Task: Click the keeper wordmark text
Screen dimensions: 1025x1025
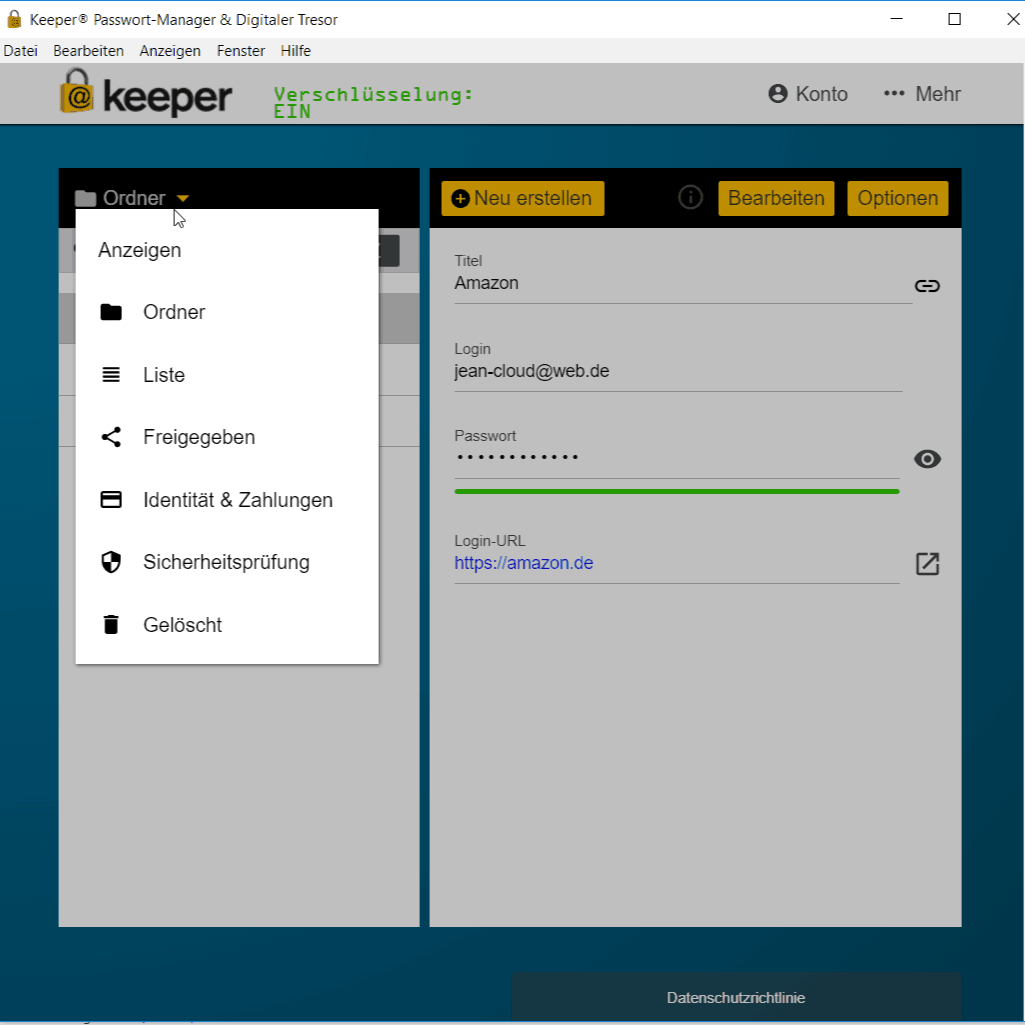Action: click(x=168, y=97)
